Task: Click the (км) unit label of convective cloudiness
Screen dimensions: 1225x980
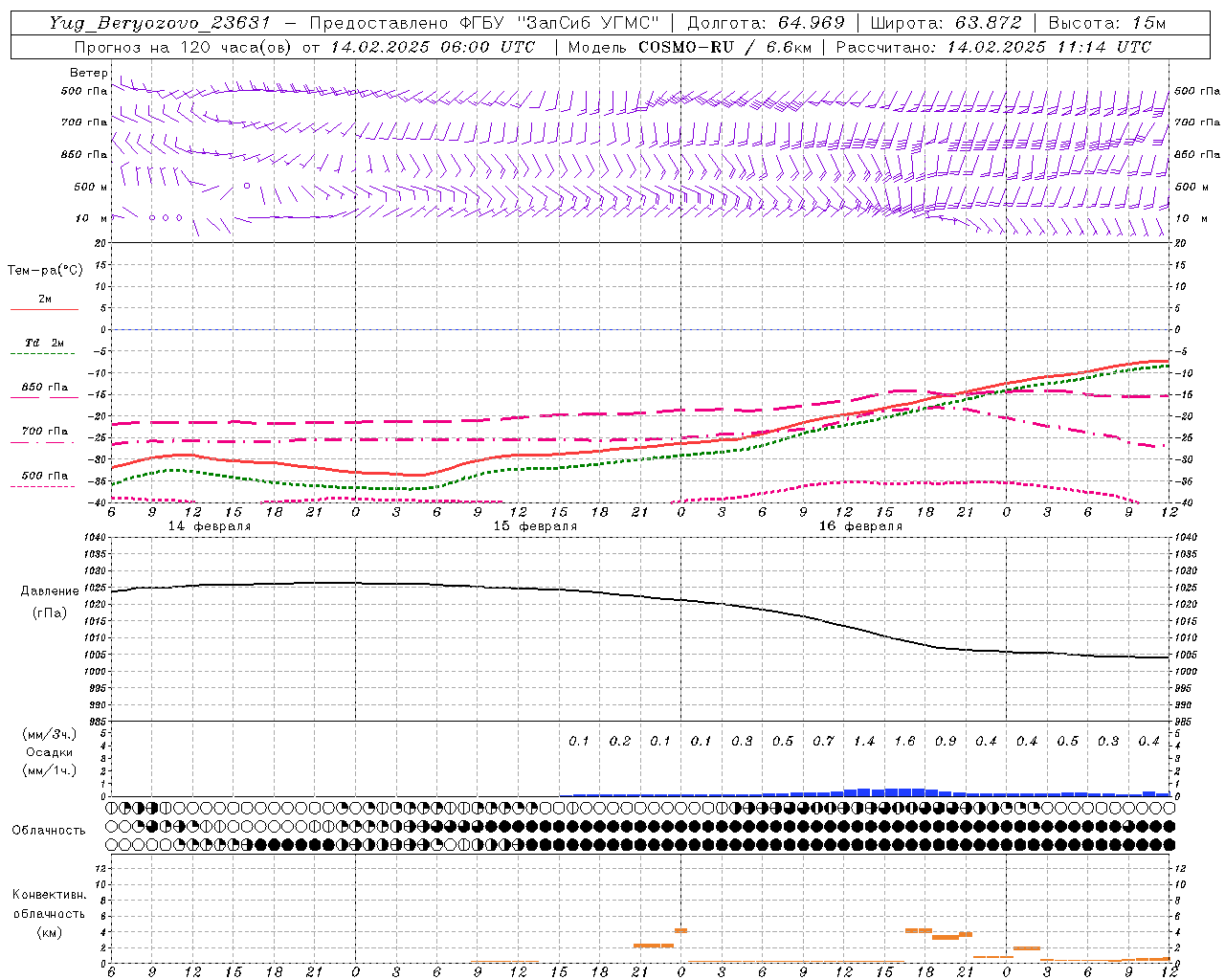Action: (x=49, y=932)
